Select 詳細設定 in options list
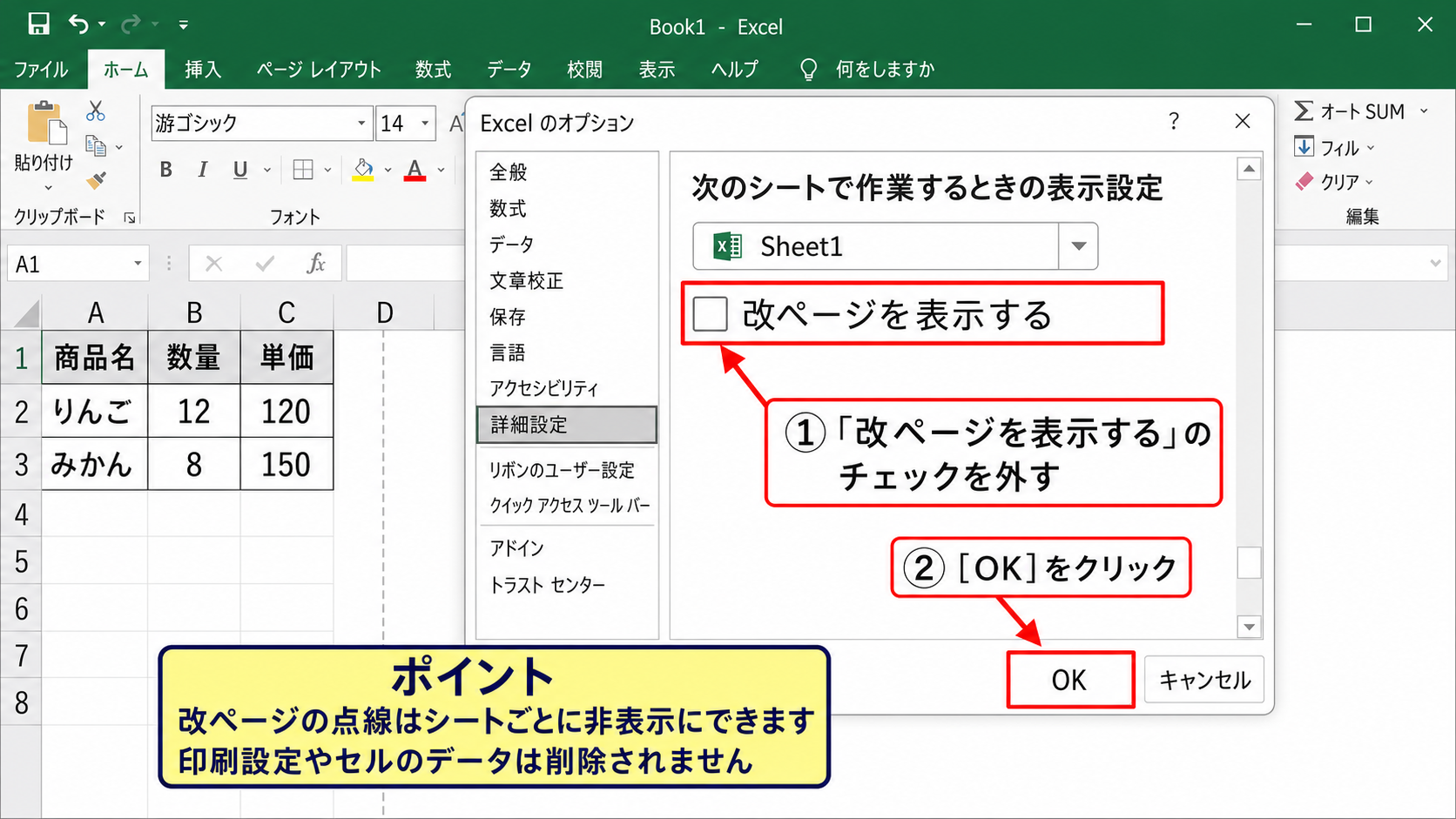 [x=567, y=425]
